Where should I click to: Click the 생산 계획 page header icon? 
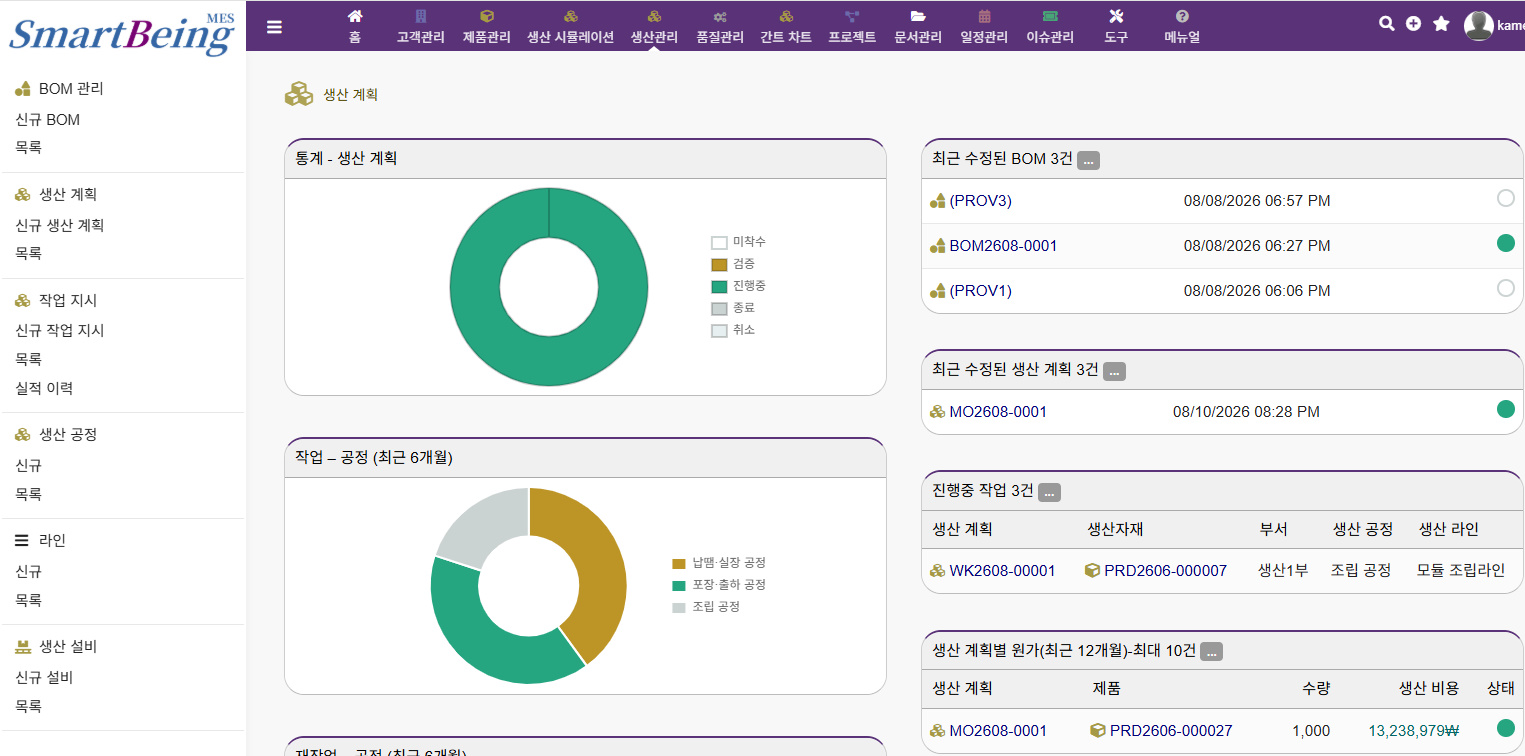point(299,94)
